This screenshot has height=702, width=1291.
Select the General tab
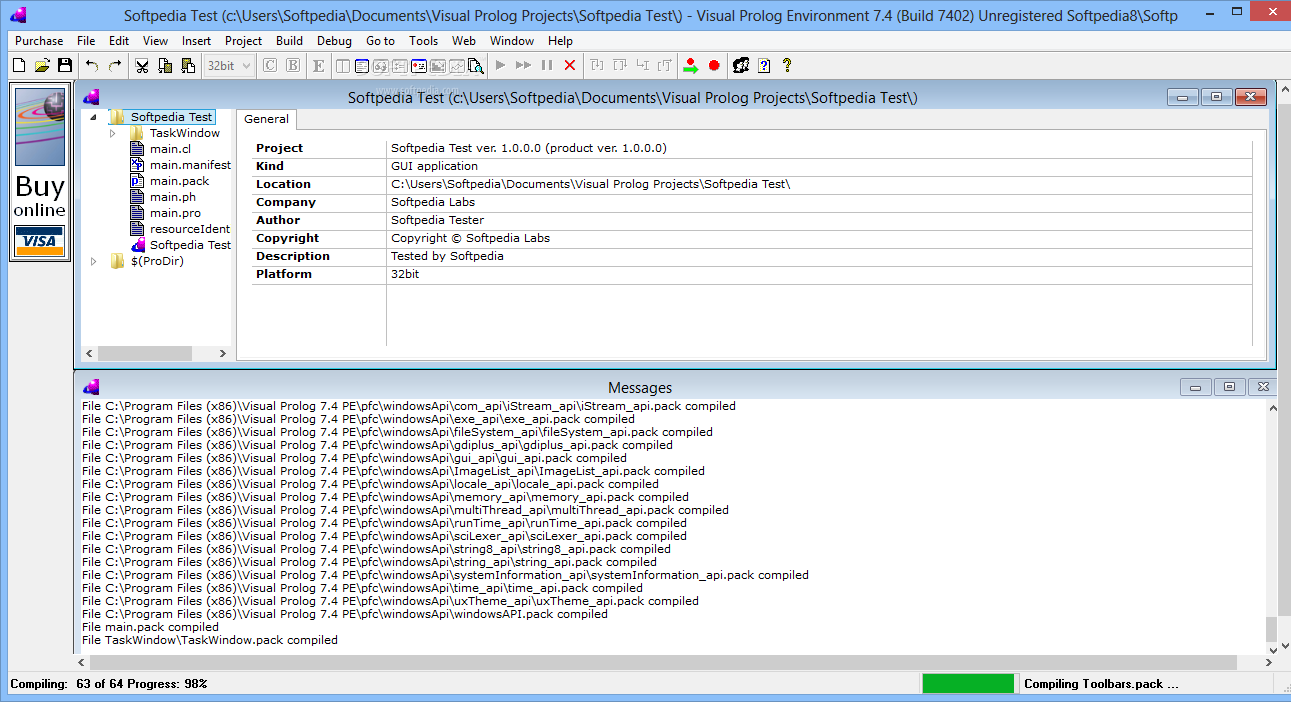point(266,118)
